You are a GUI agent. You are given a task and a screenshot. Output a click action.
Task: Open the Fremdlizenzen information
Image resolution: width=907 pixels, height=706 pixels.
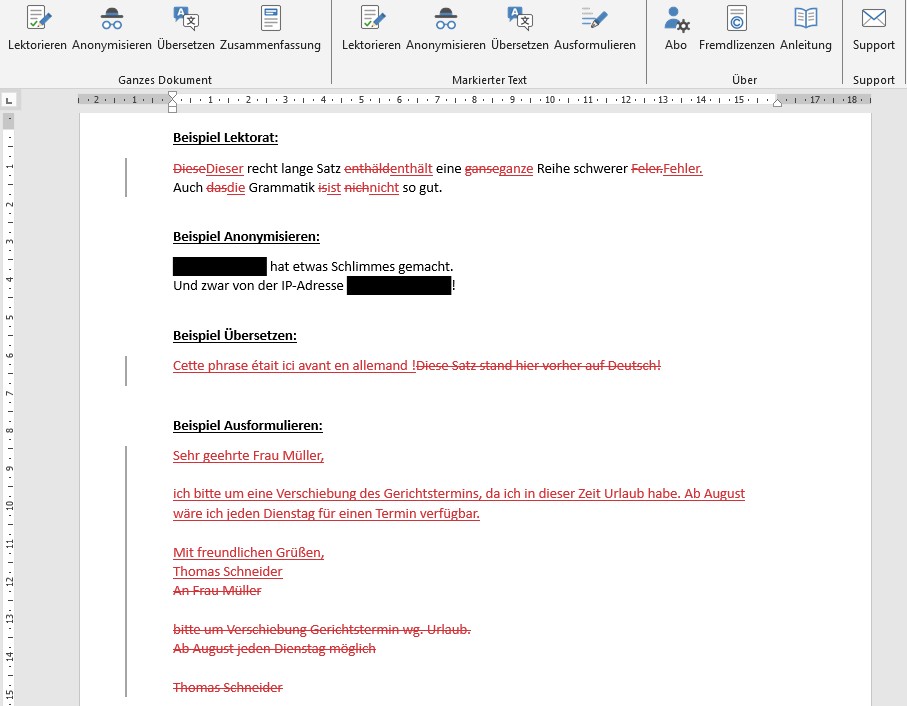736,28
